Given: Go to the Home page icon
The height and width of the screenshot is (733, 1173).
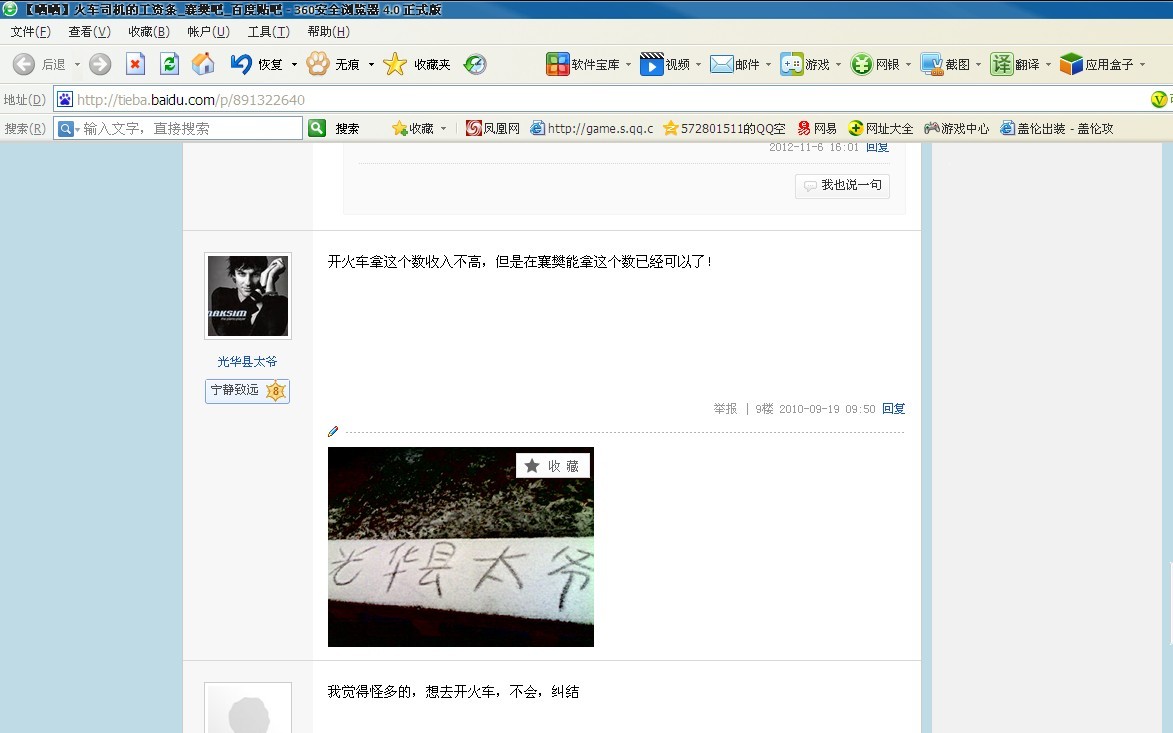Looking at the screenshot, I should click(203, 64).
